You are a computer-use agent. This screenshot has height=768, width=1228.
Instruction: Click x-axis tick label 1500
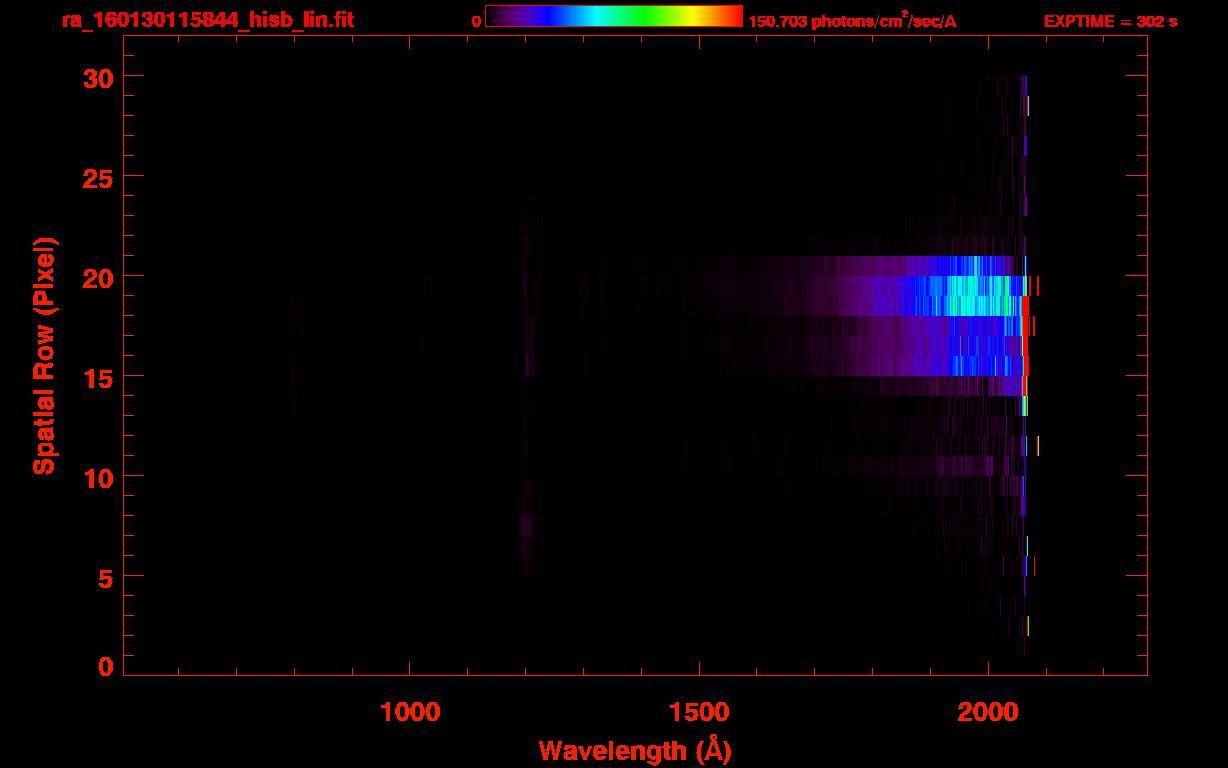699,711
